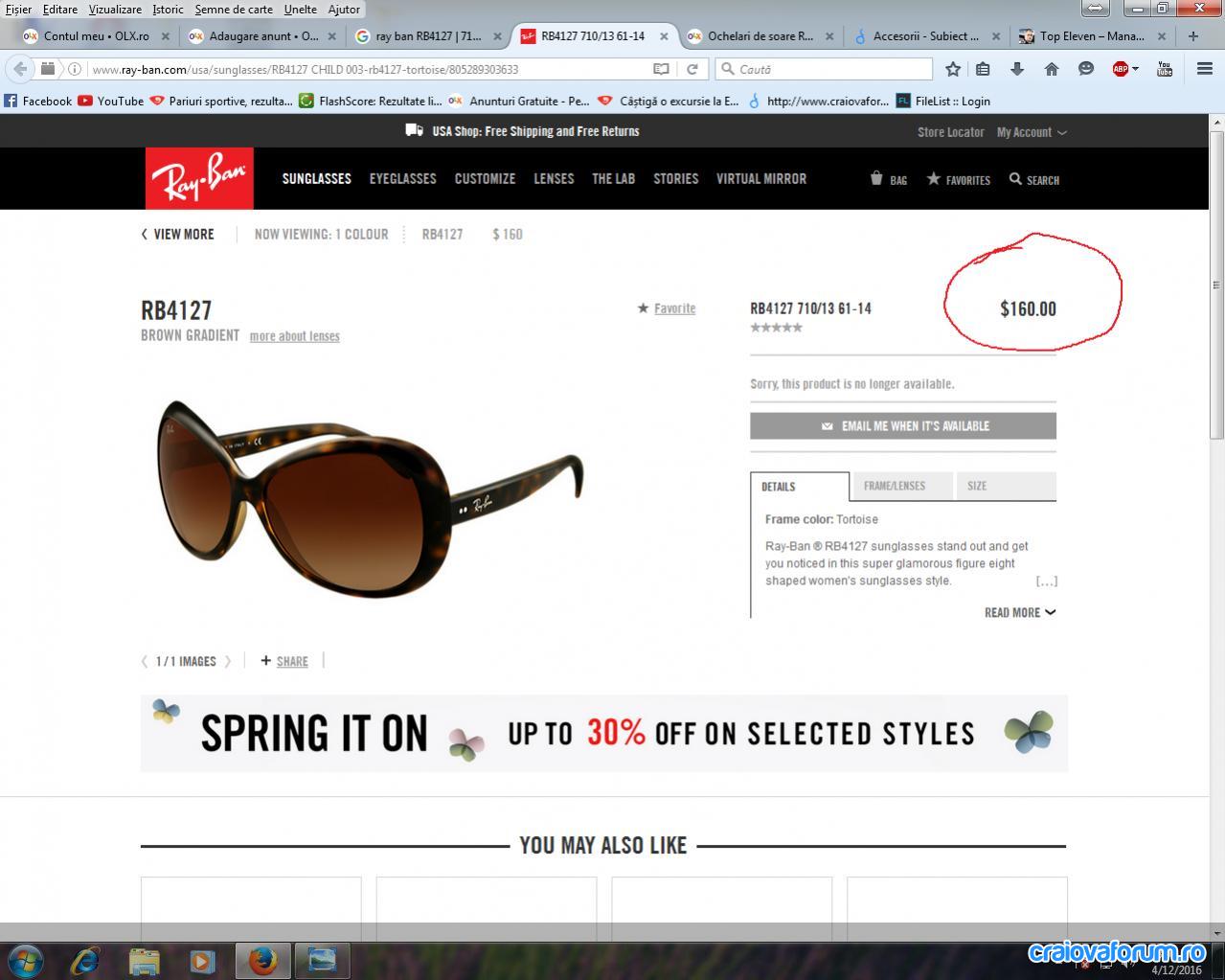Open the Adblock Plus ABP icon

click(x=1120, y=69)
